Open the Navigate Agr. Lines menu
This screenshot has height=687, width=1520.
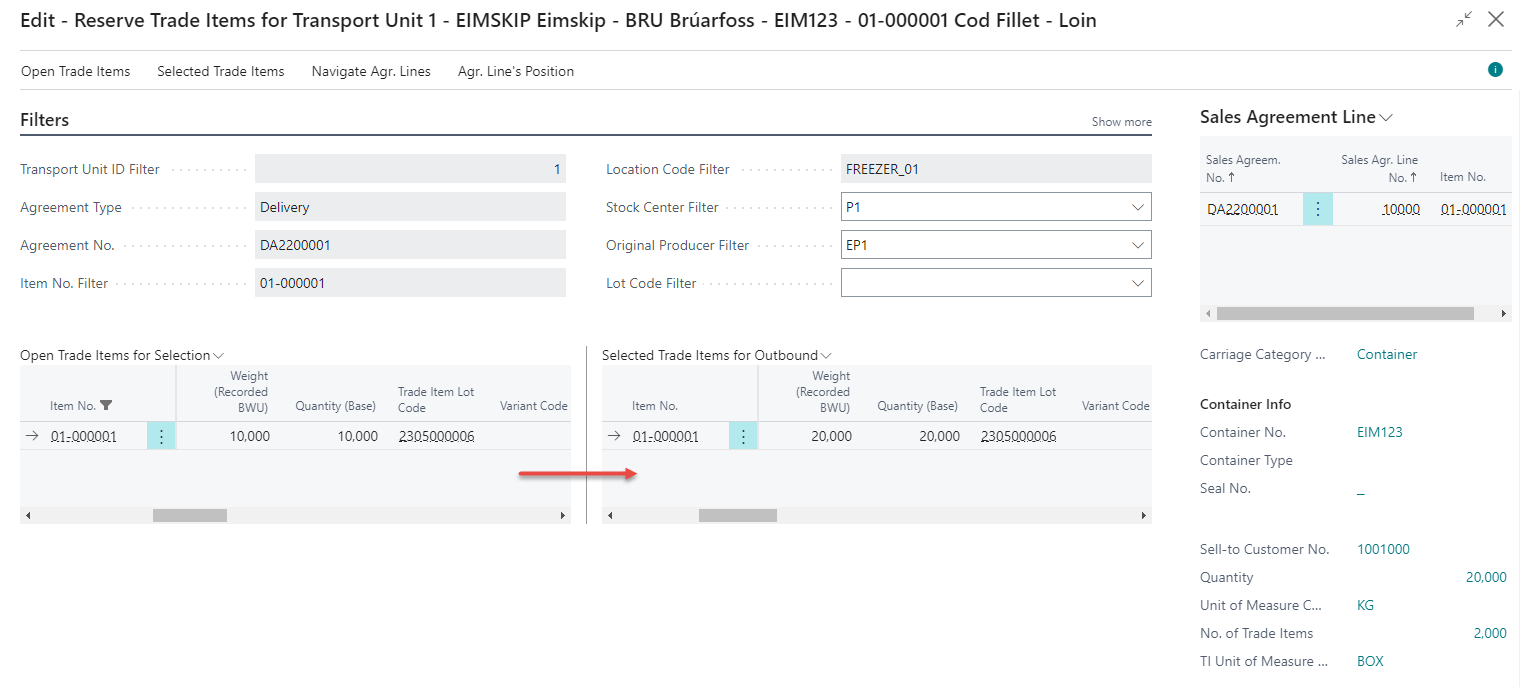coord(371,71)
